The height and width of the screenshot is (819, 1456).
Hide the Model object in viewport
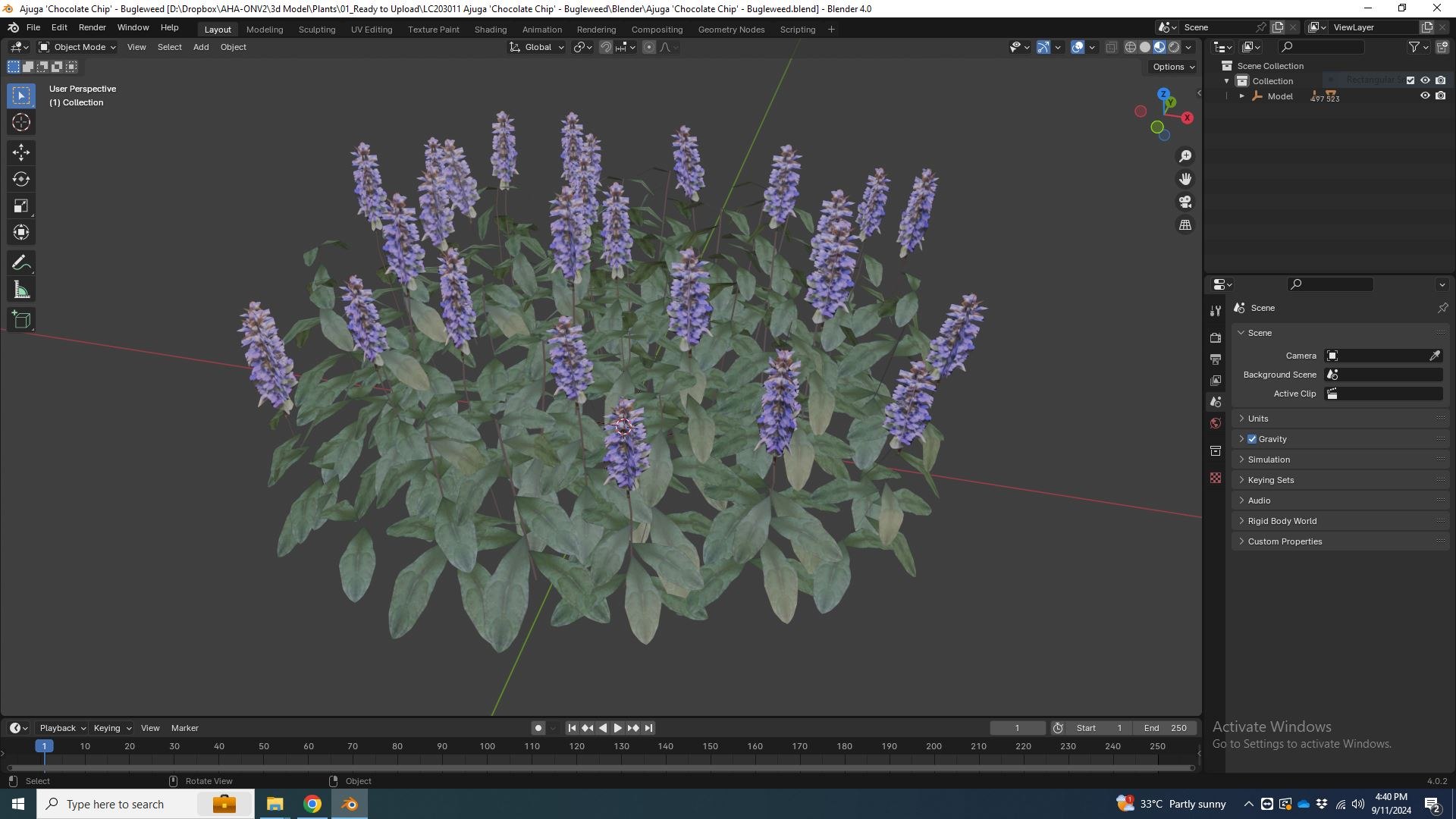click(x=1425, y=96)
